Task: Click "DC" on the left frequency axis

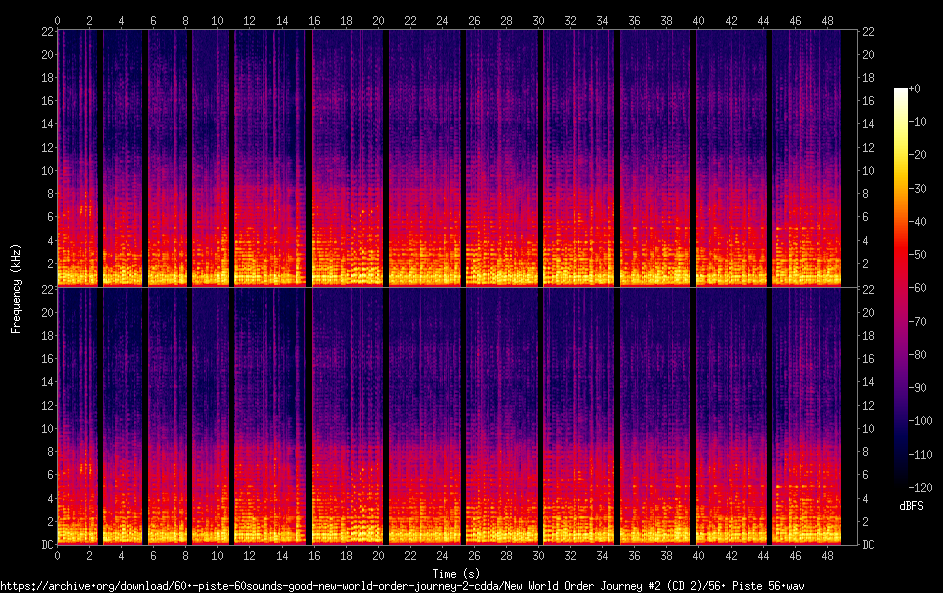Action: click(x=48, y=545)
